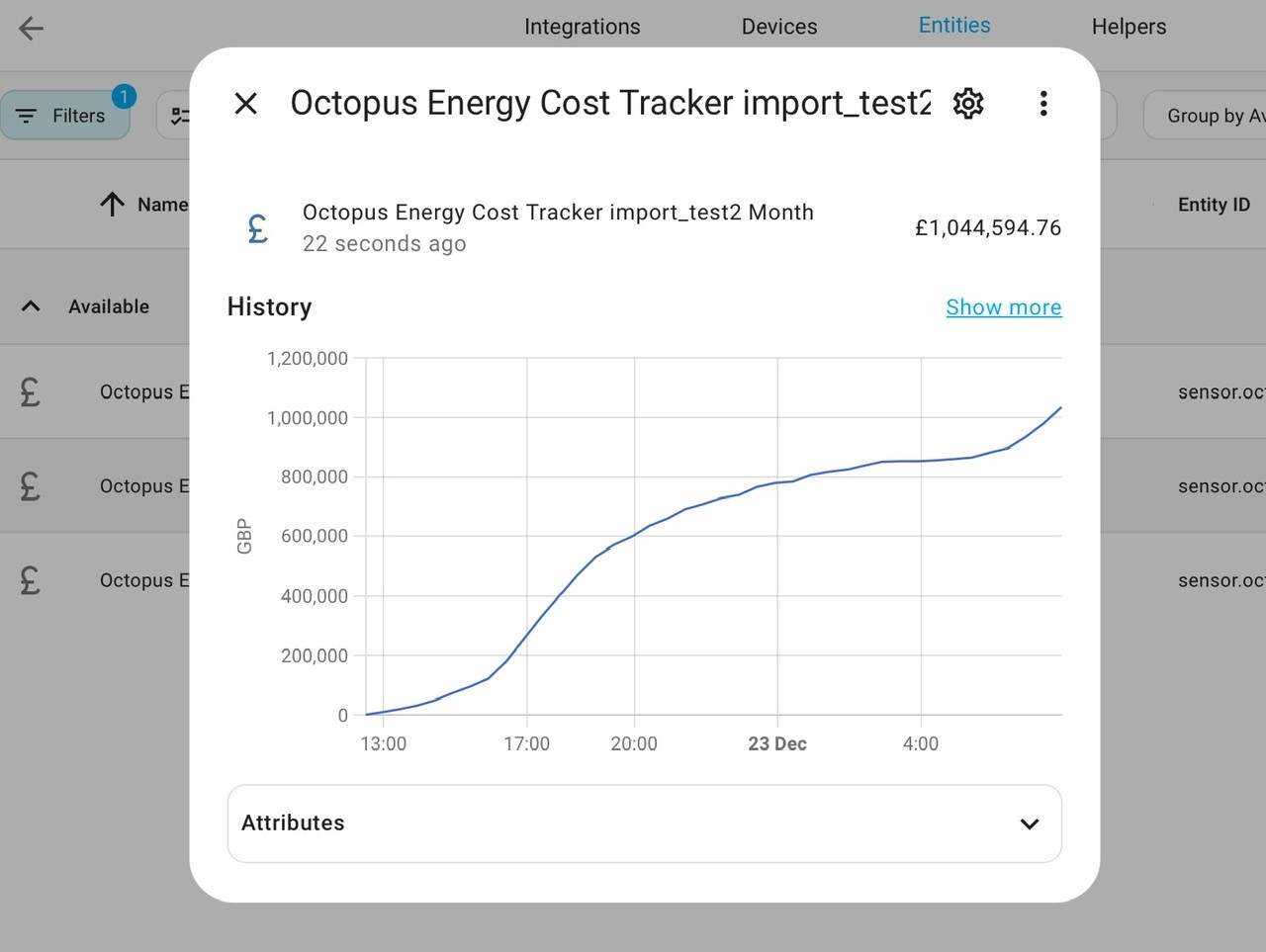Click the first row pound icon

pyautogui.click(x=31, y=391)
